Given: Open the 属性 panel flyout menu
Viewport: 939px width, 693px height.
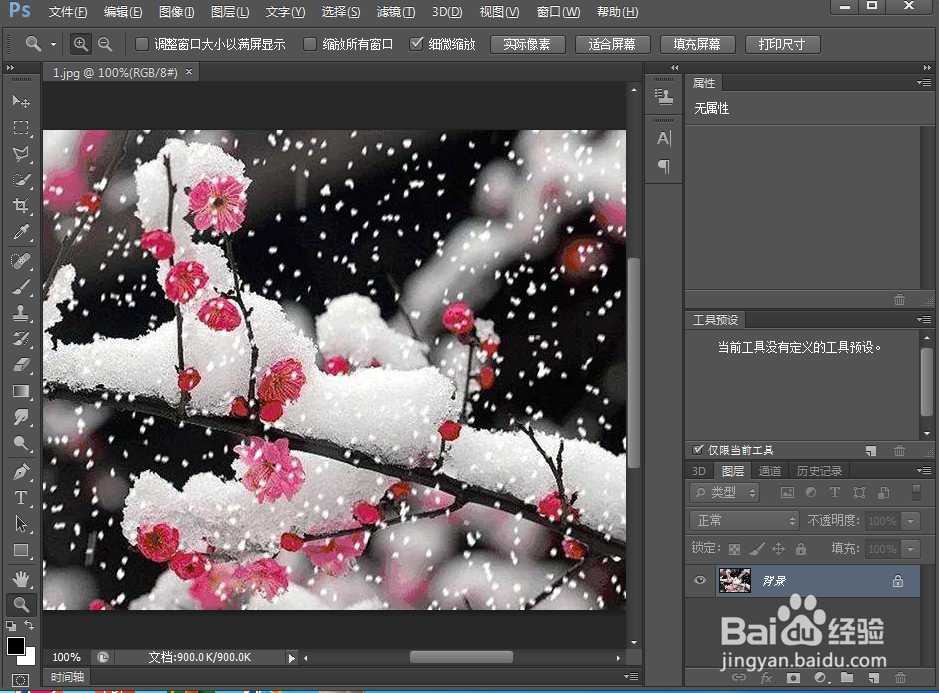Looking at the screenshot, I should tap(924, 82).
